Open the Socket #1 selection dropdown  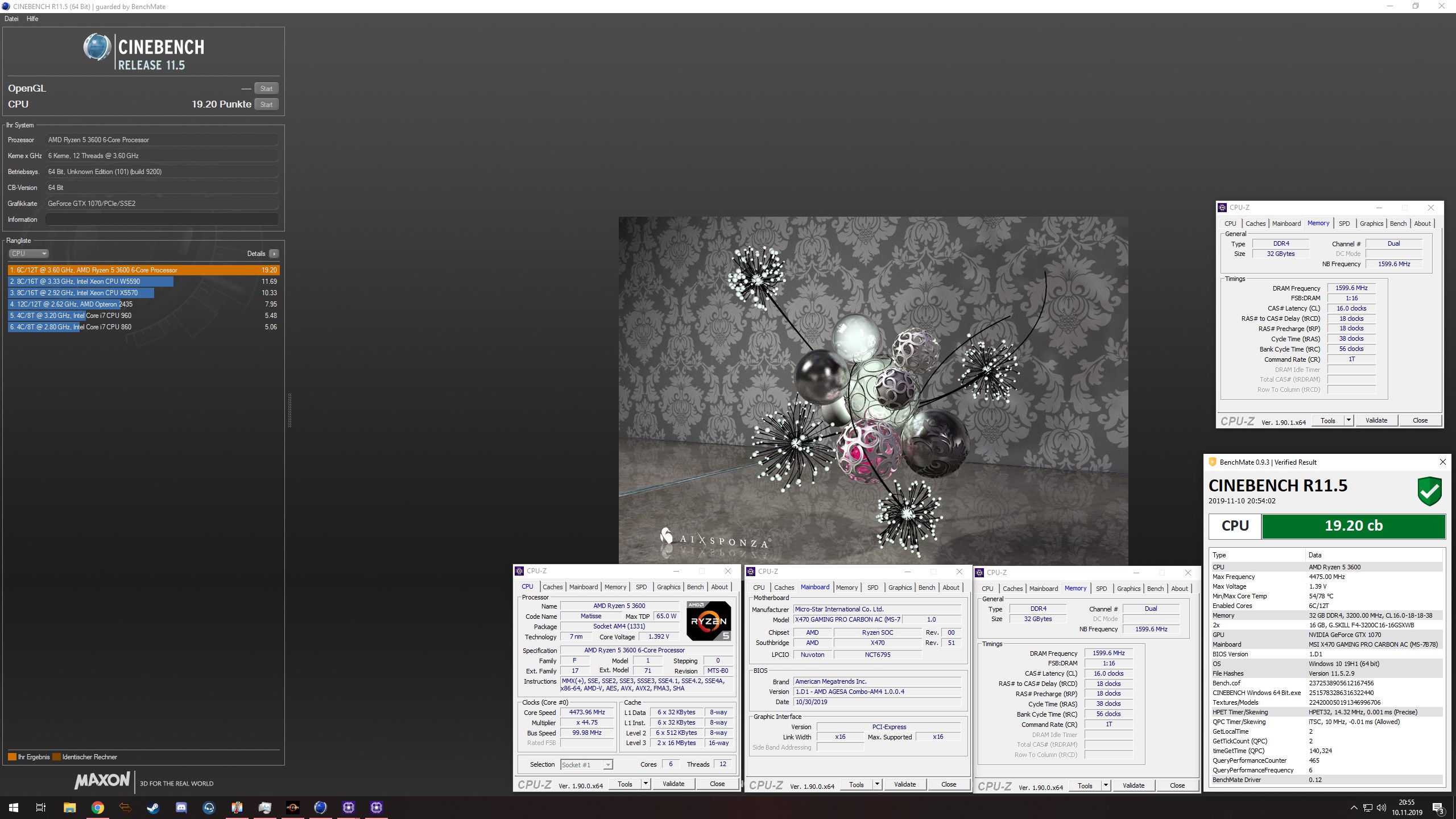point(586,765)
